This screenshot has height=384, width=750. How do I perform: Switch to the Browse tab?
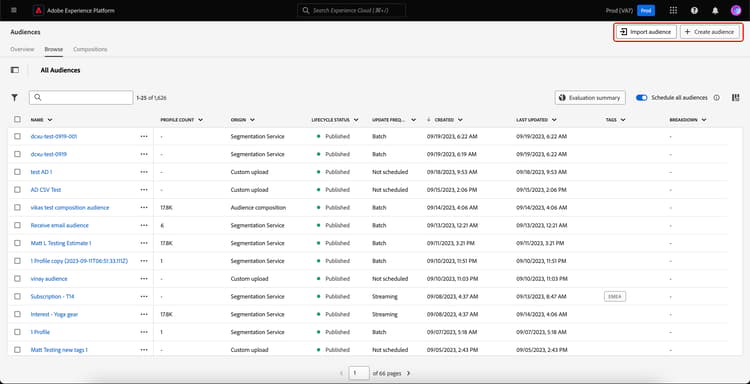point(54,49)
